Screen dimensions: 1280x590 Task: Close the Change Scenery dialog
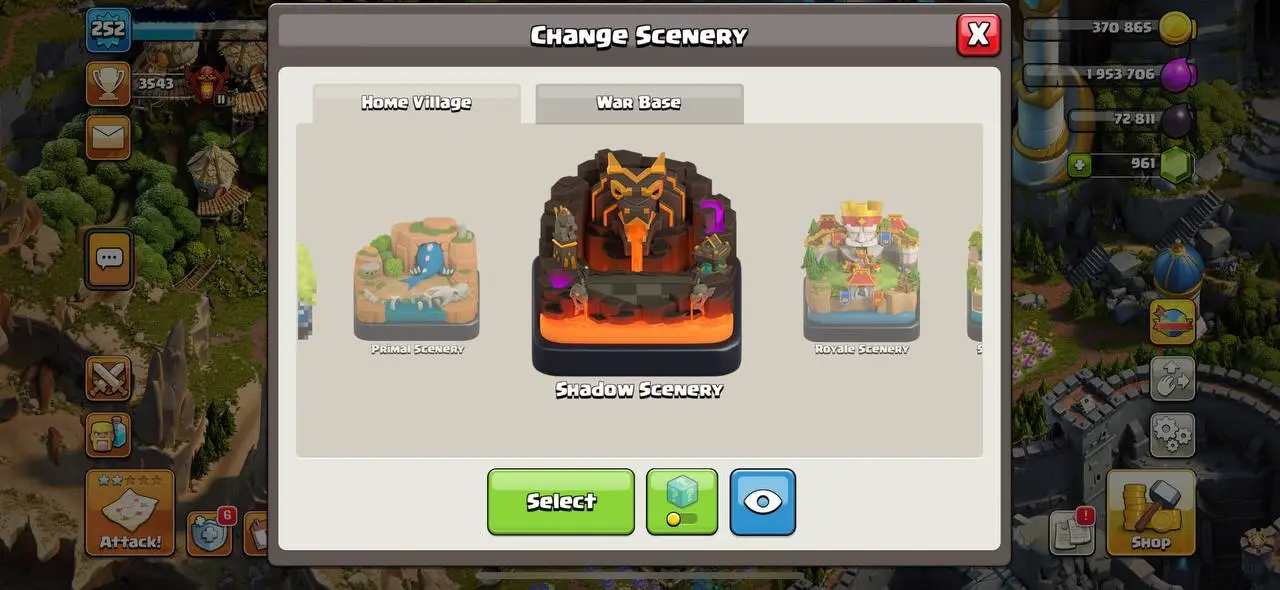click(978, 35)
